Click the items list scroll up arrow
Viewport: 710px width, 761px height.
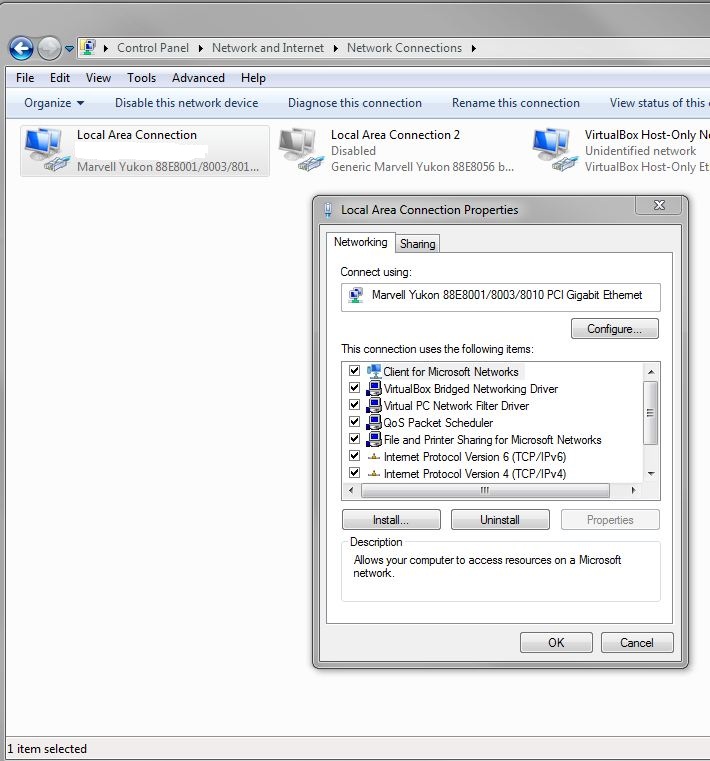click(651, 372)
